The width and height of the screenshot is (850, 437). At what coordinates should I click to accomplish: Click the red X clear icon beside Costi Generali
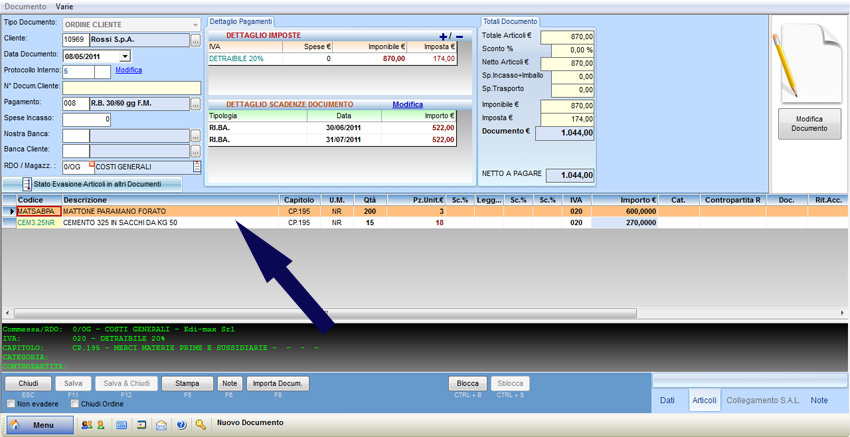pyautogui.click(x=91, y=163)
